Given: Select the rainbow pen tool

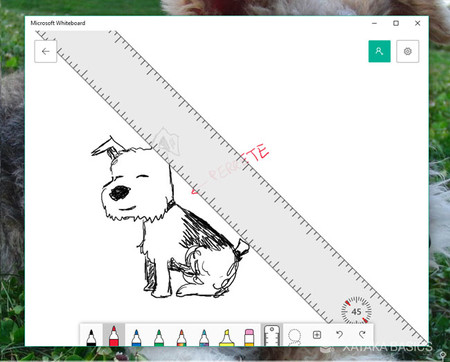Looking at the screenshot, I should [x=182, y=336].
